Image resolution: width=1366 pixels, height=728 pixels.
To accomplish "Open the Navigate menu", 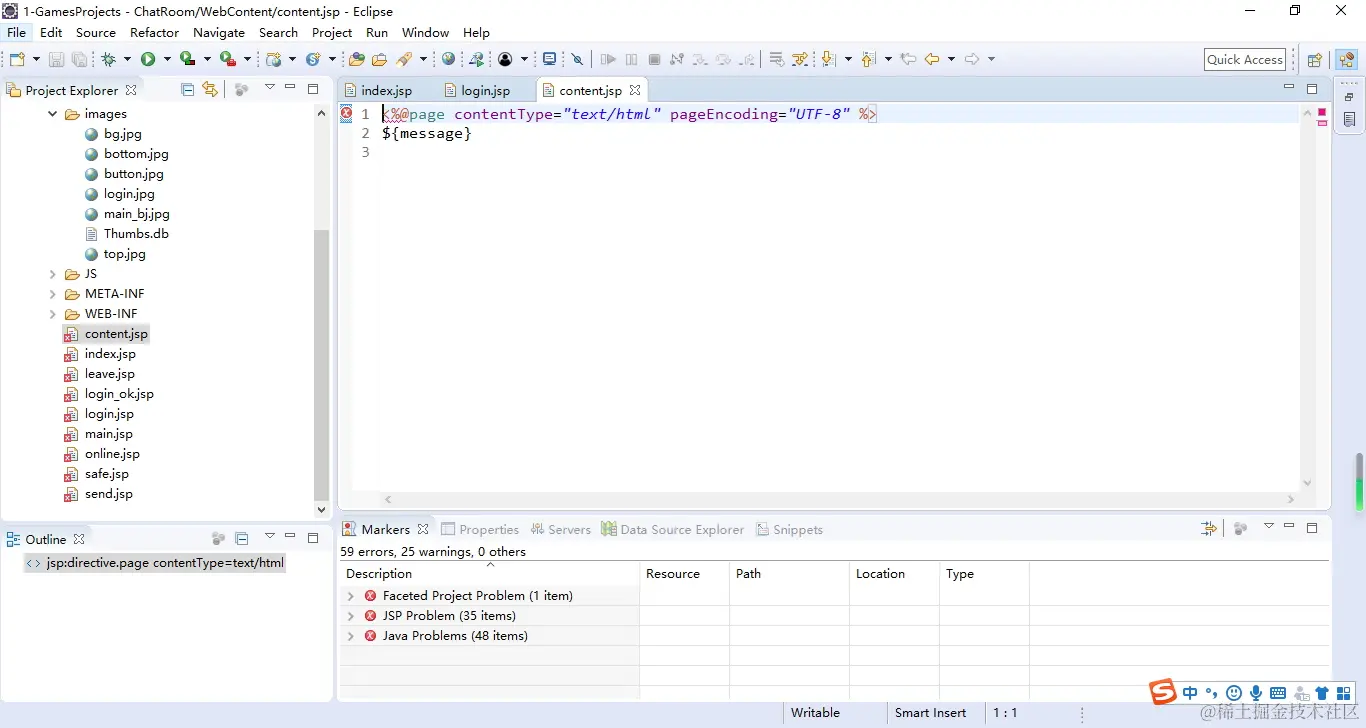I will (x=219, y=32).
